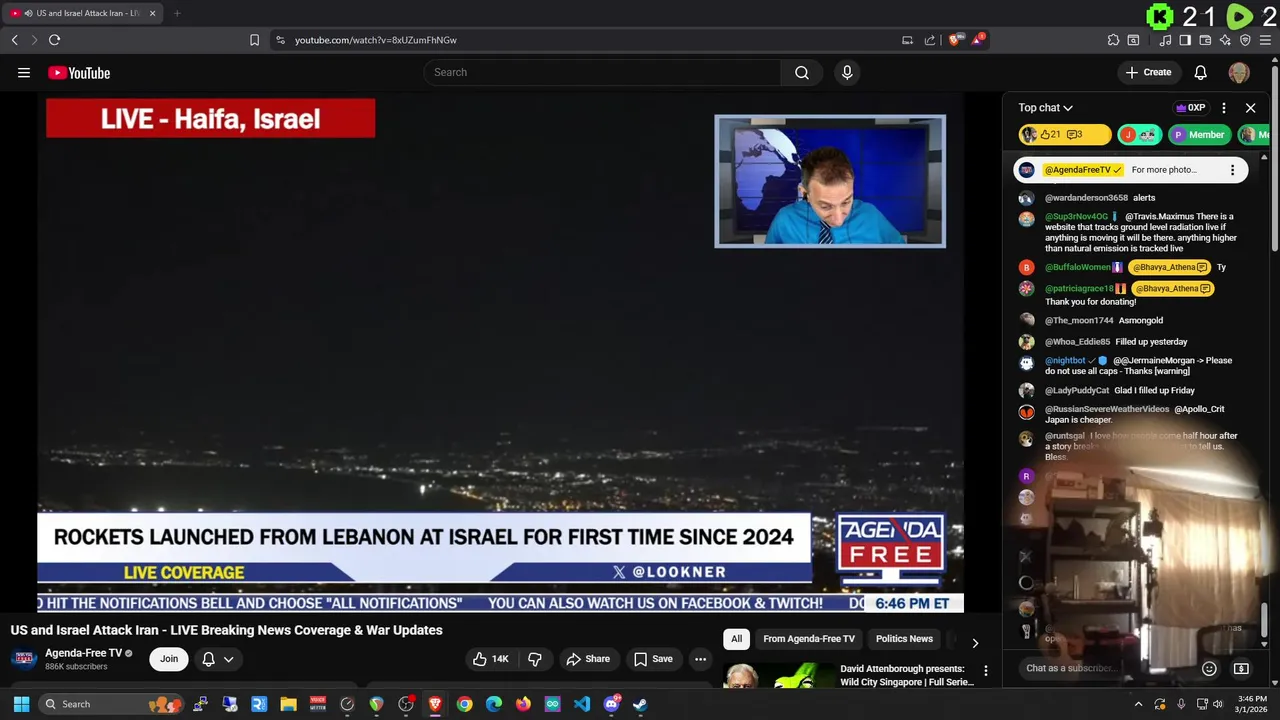Bookmark this page icon
Image resolution: width=1280 pixels, height=720 pixels.
click(254, 40)
